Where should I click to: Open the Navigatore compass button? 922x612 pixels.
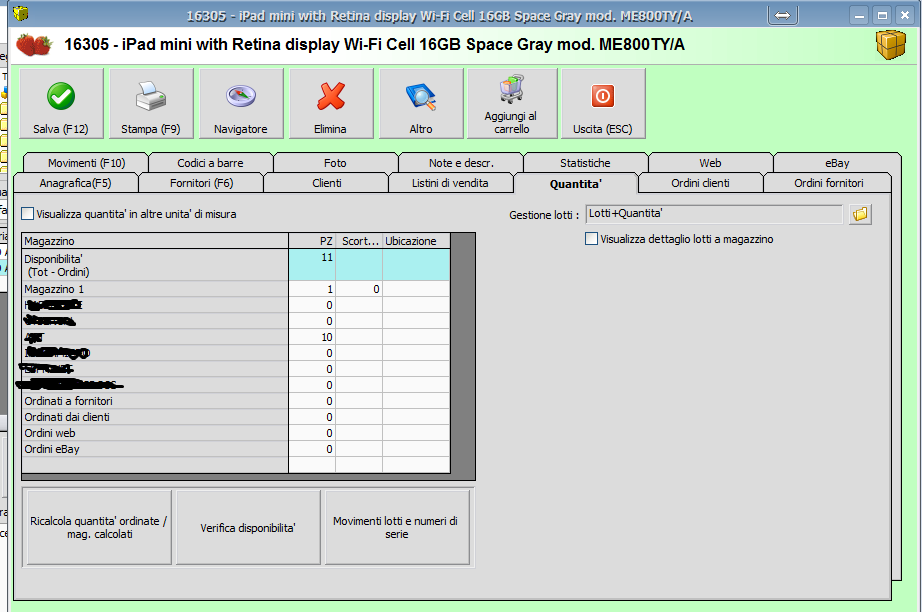pos(241,103)
